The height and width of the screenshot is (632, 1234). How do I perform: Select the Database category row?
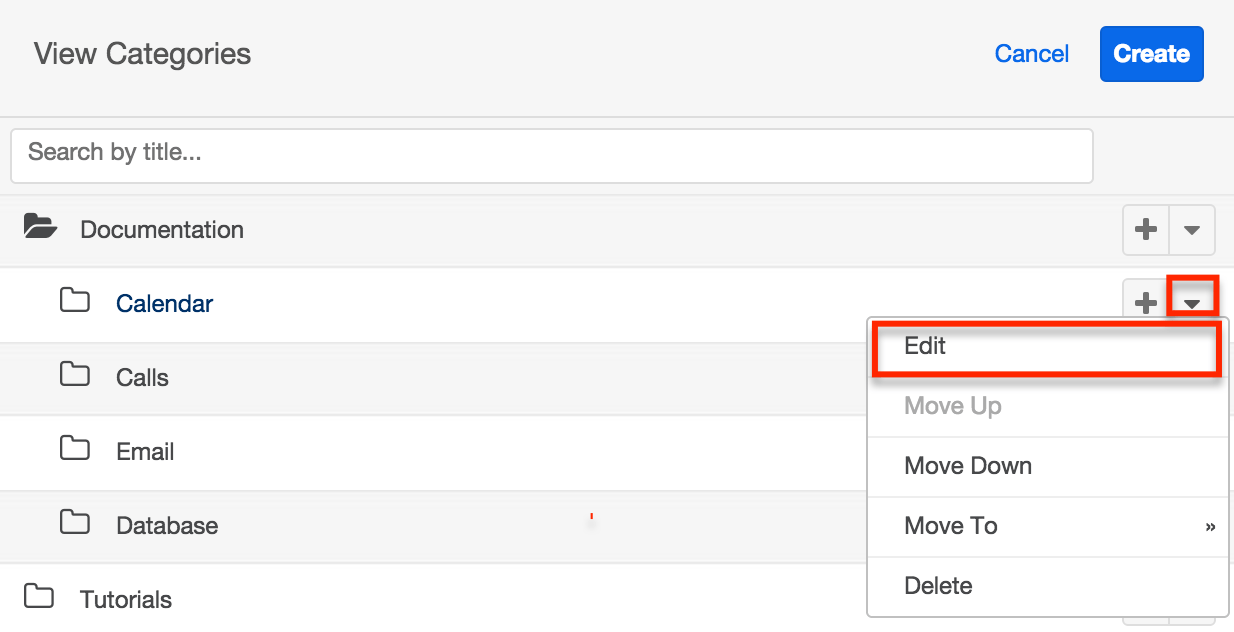pyautogui.click(x=166, y=525)
